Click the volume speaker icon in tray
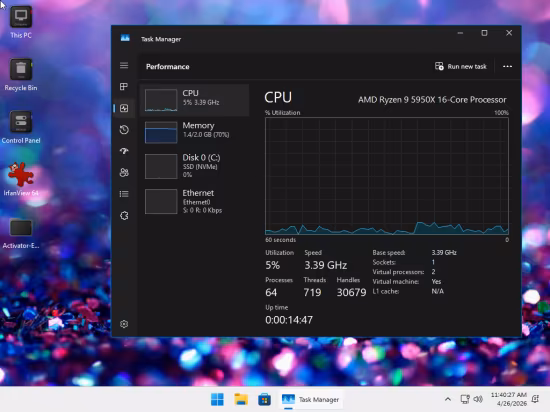Viewport: 550px width, 412px height. coord(478,399)
